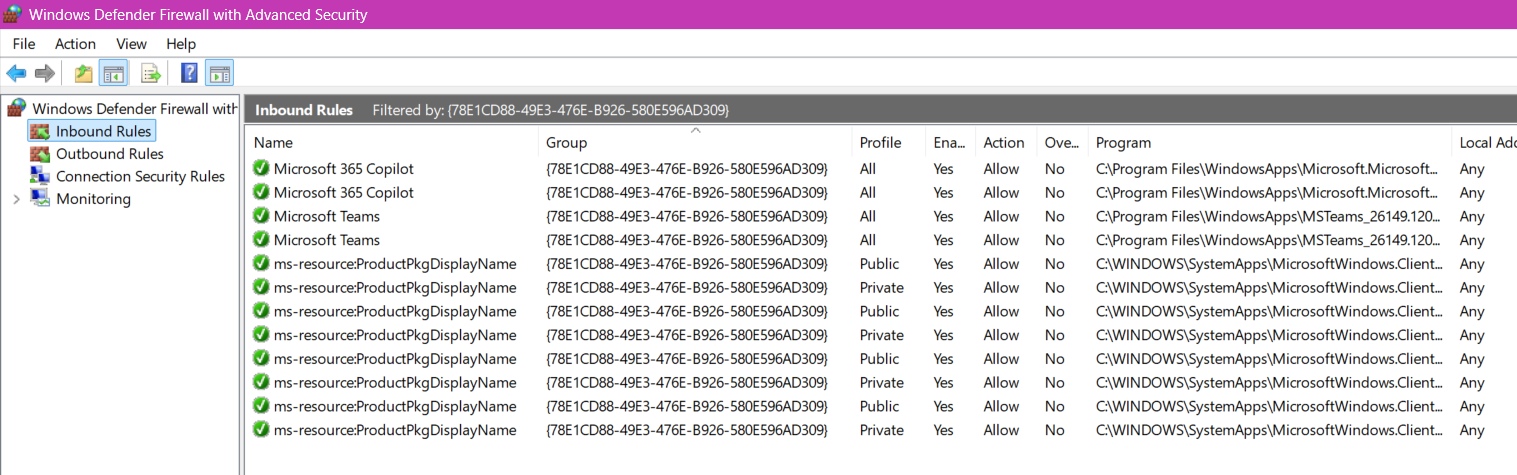Toggle the Show/Hide Console Tree toolbar icon

pos(113,73)
